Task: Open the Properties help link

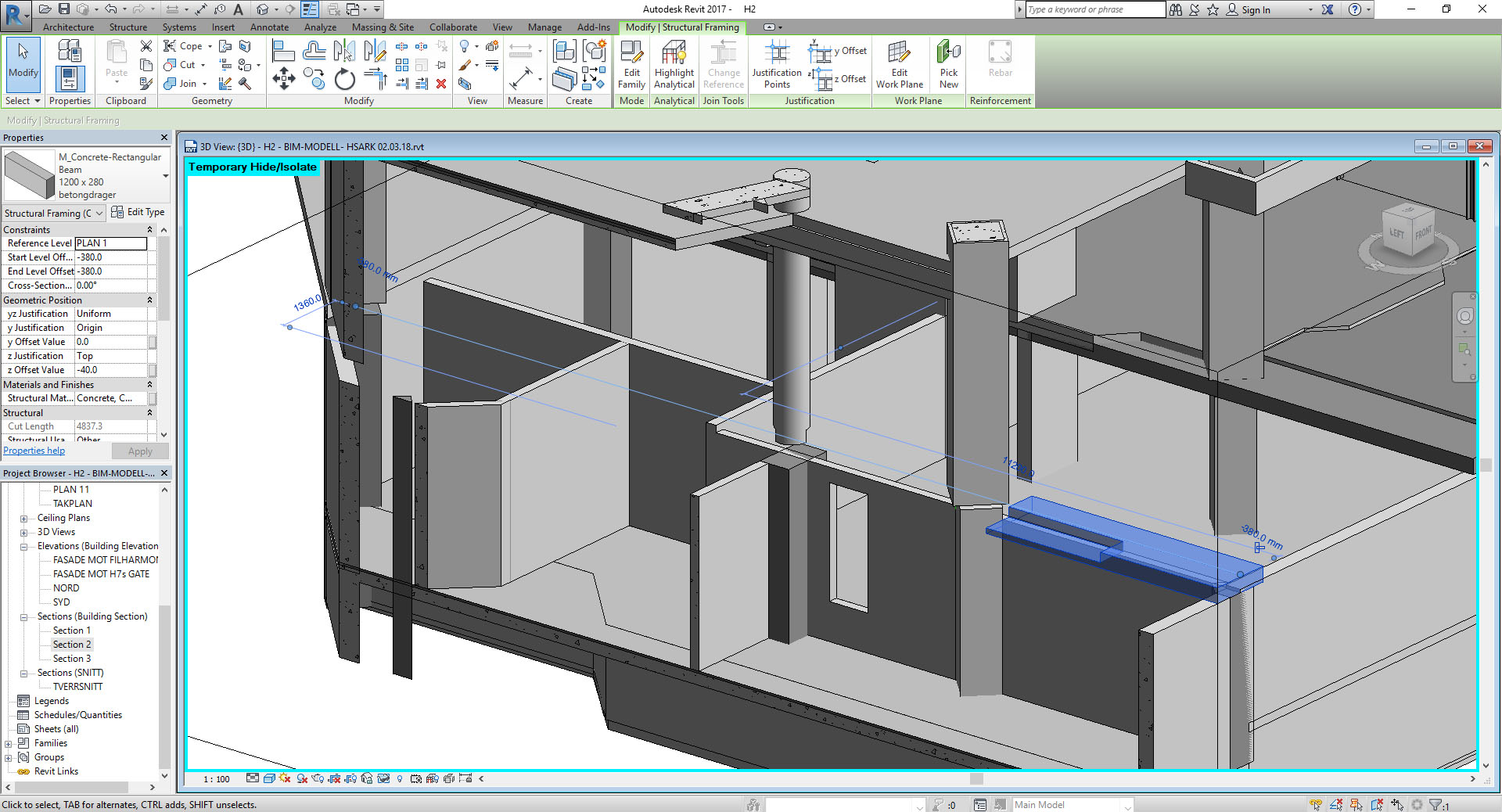Action: click(x=34, y=451)
